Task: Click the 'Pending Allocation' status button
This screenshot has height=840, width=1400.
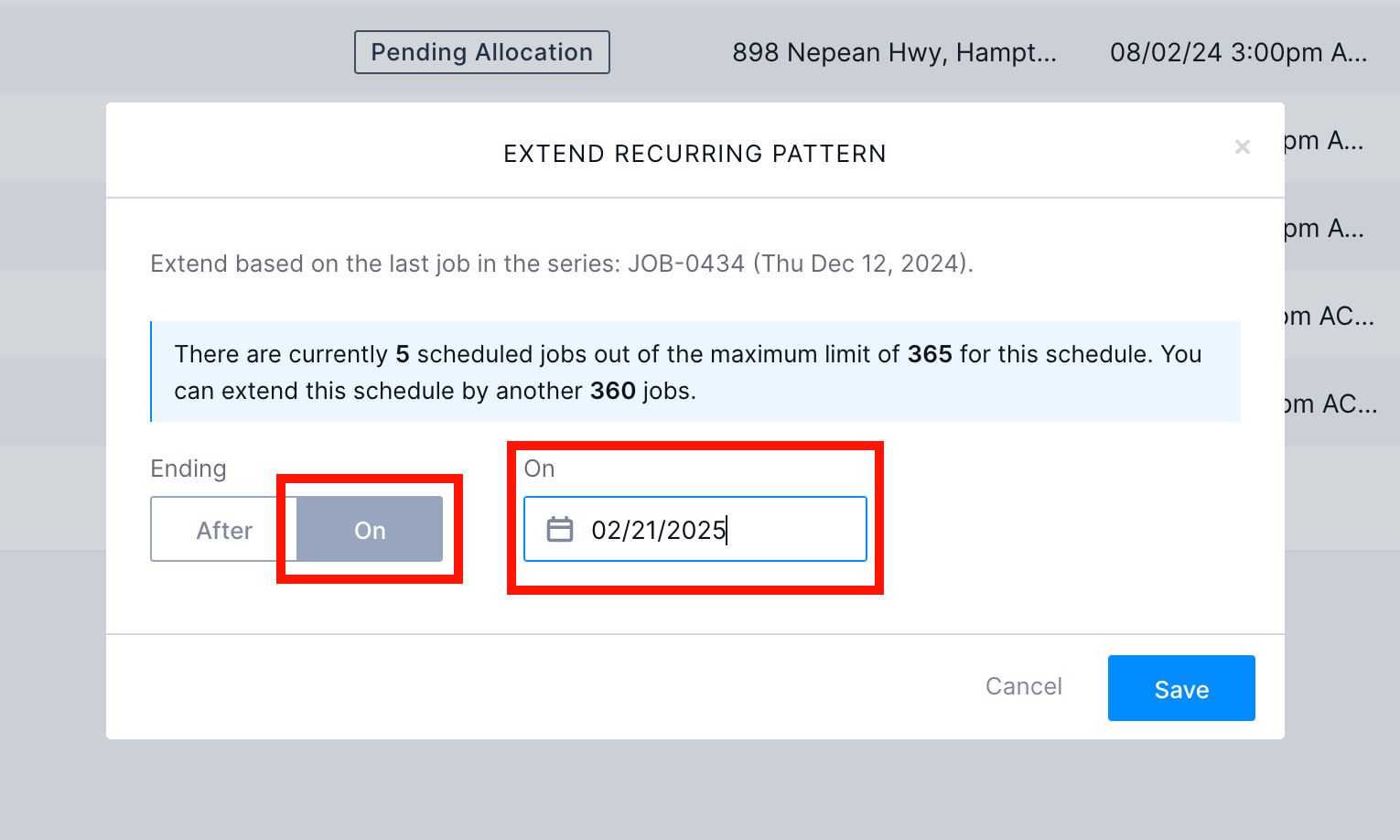Action: coord(481,52)
